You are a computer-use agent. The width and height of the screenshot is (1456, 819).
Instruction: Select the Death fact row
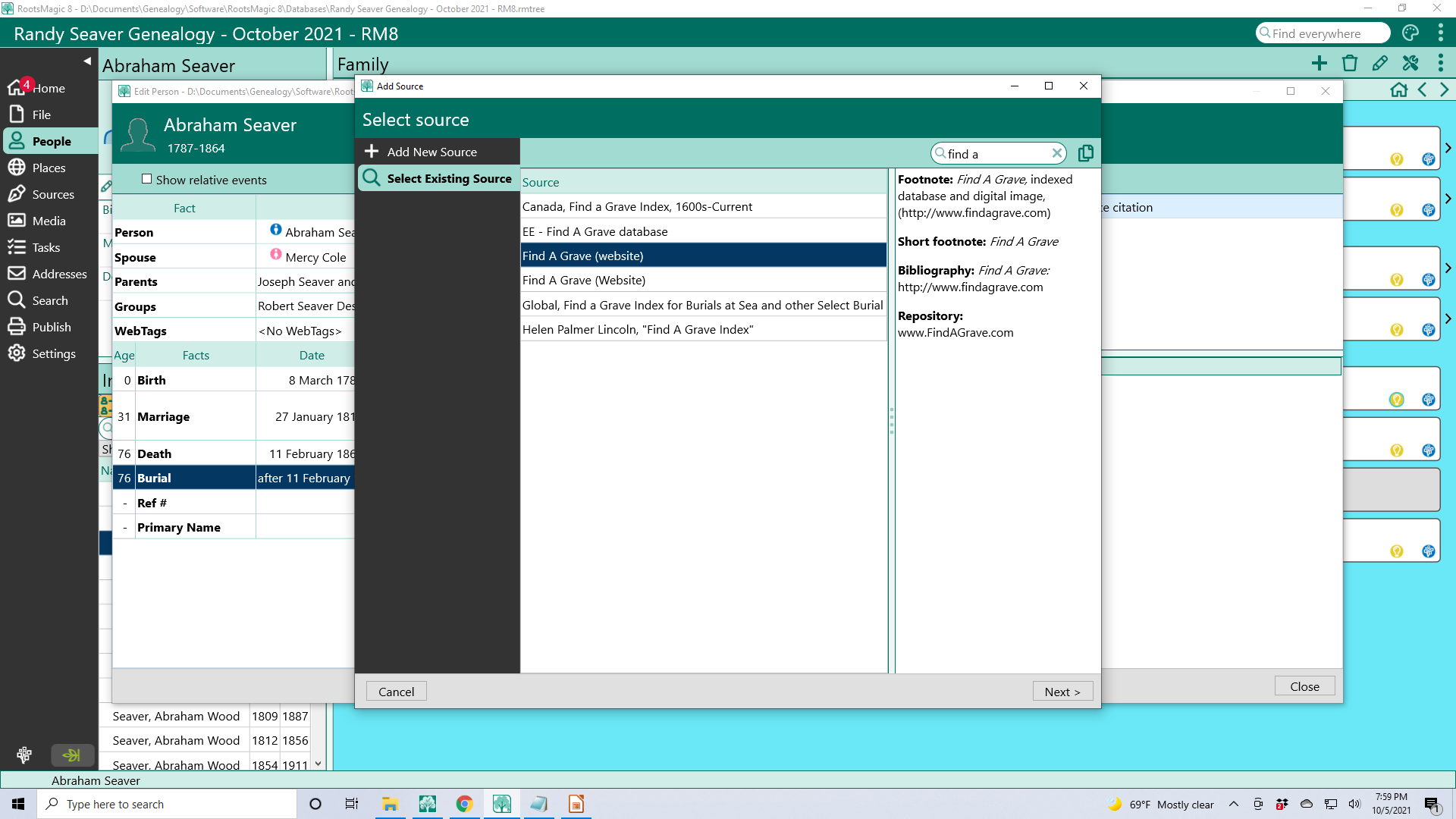(x=234, y=453)
